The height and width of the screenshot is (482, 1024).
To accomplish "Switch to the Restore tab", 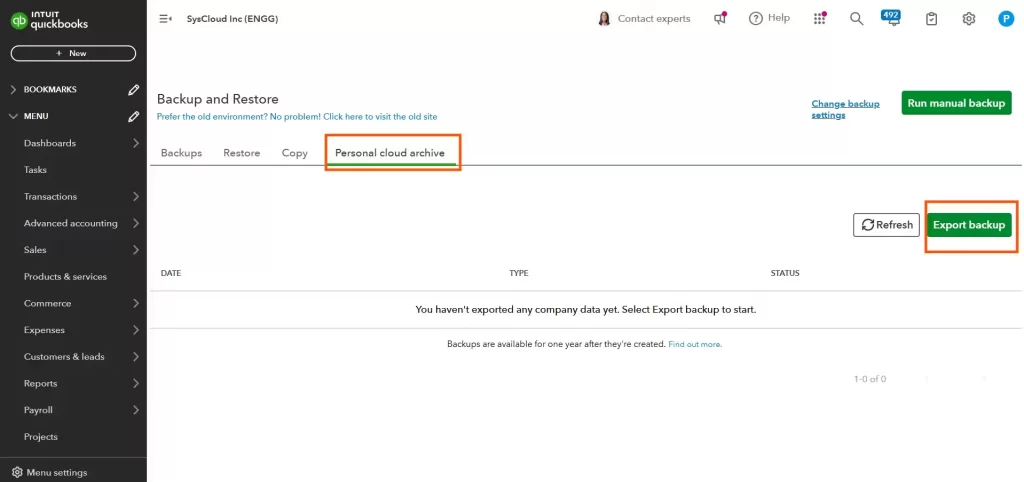I will pyautogui.click(x=241, y=153).
